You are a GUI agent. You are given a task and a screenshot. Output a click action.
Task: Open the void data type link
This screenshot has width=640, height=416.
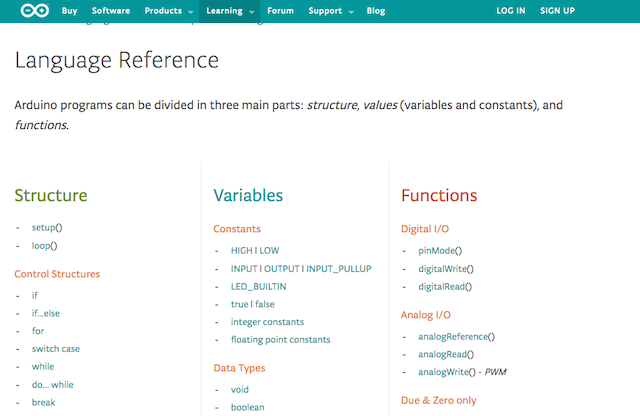(239, 389)
